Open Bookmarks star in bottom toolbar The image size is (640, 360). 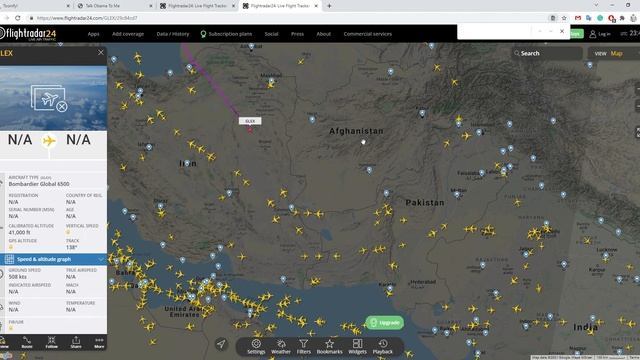click(x=329, y=346)
